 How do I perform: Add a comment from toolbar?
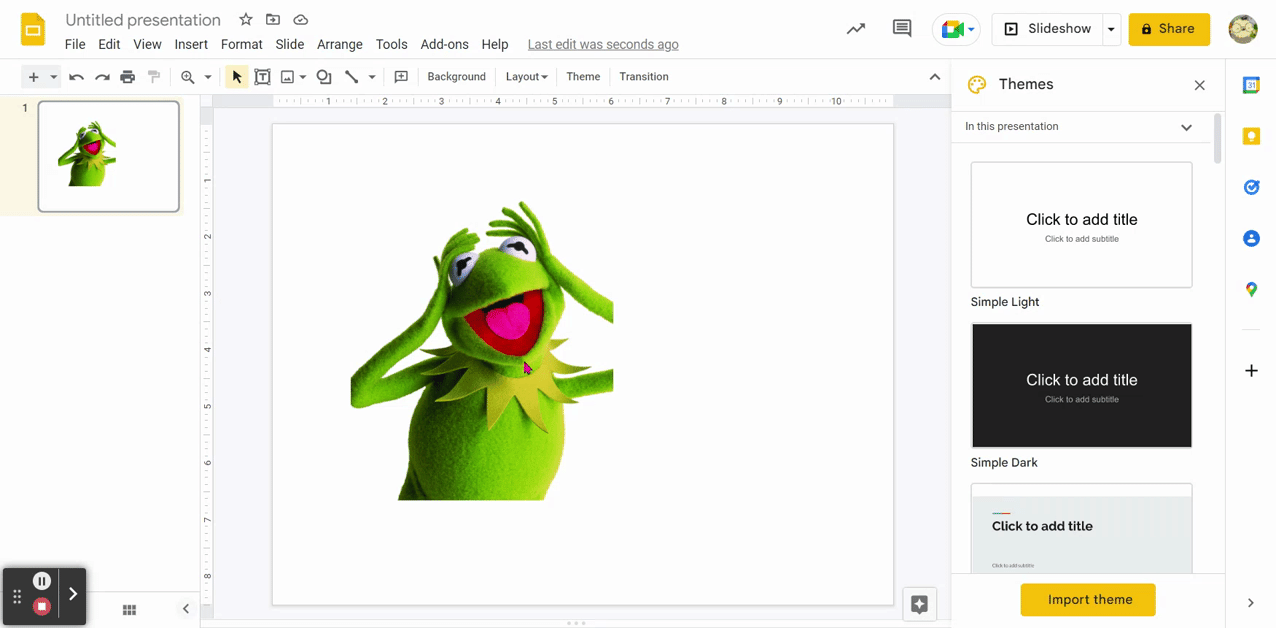[x=401, y=77]
